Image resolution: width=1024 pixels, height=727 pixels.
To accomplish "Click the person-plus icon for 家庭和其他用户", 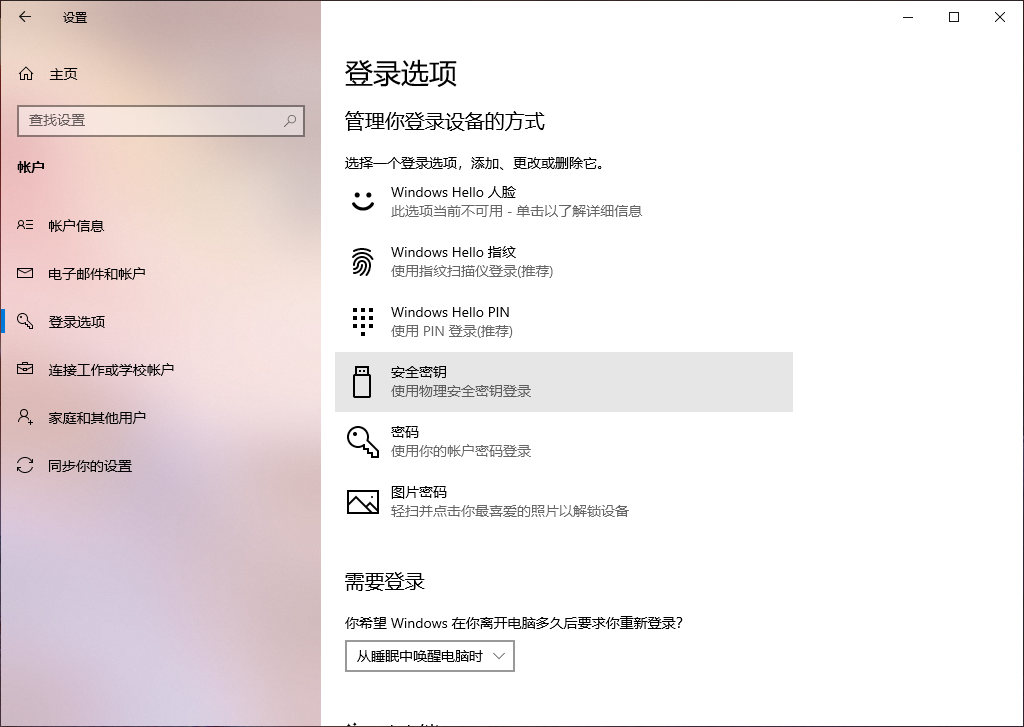I will pyautogui.click(x=25, y=417).
